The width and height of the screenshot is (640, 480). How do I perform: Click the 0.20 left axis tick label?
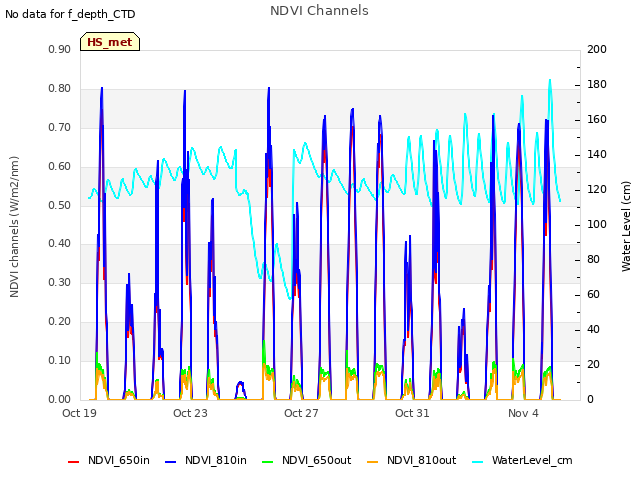coord(60,322)
